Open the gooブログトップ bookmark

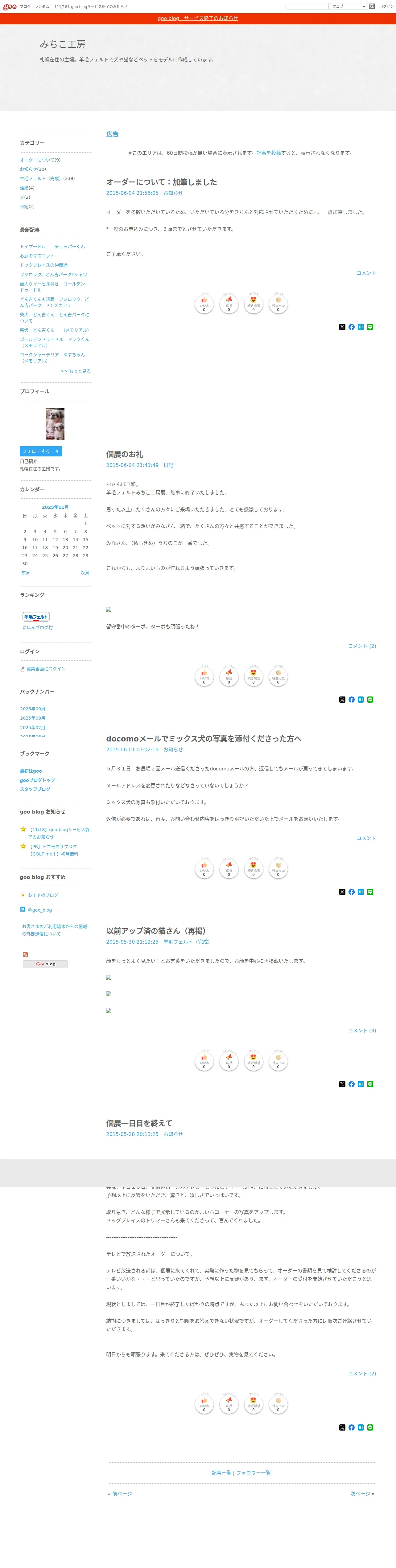pos(37,780)
